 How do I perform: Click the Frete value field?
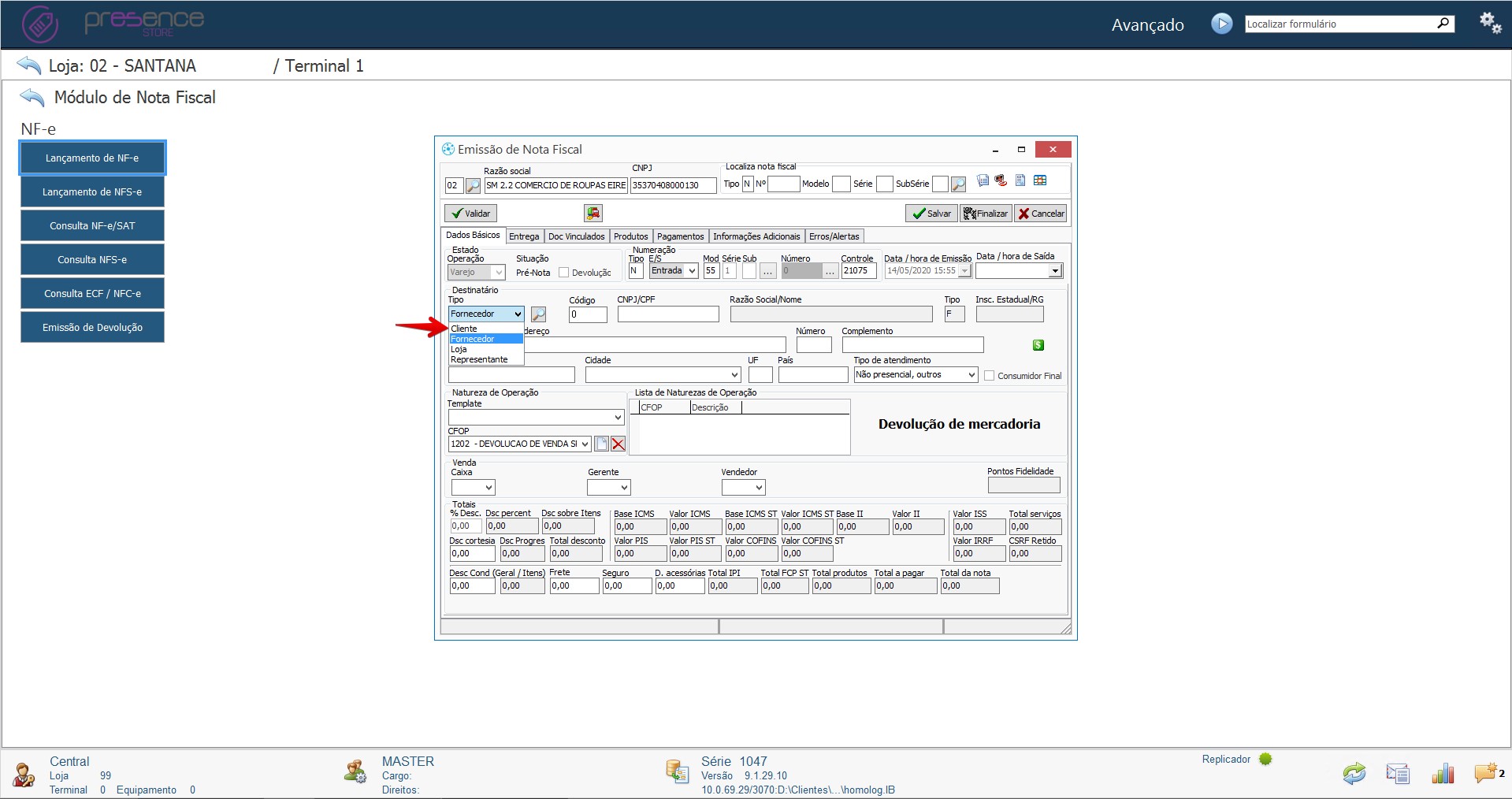point(574,586)
